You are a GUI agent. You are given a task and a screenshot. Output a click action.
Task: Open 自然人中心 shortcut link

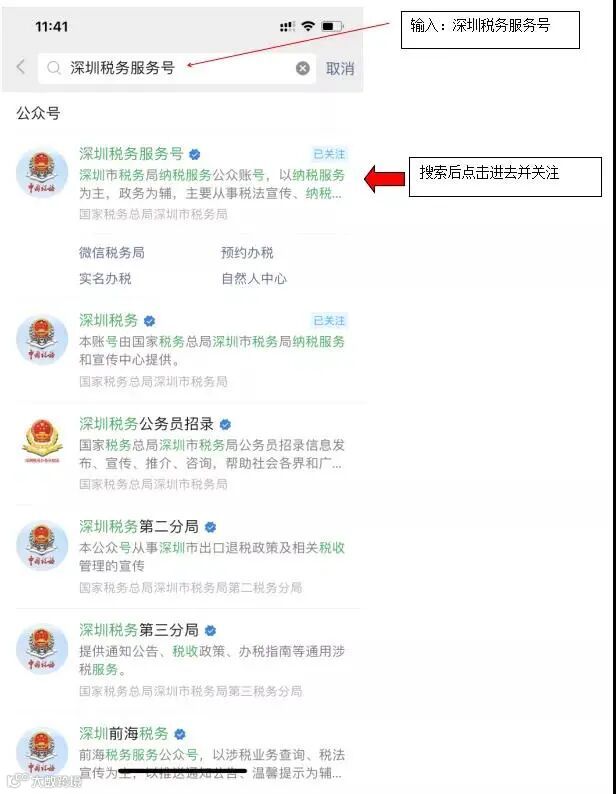coord(254,278)
